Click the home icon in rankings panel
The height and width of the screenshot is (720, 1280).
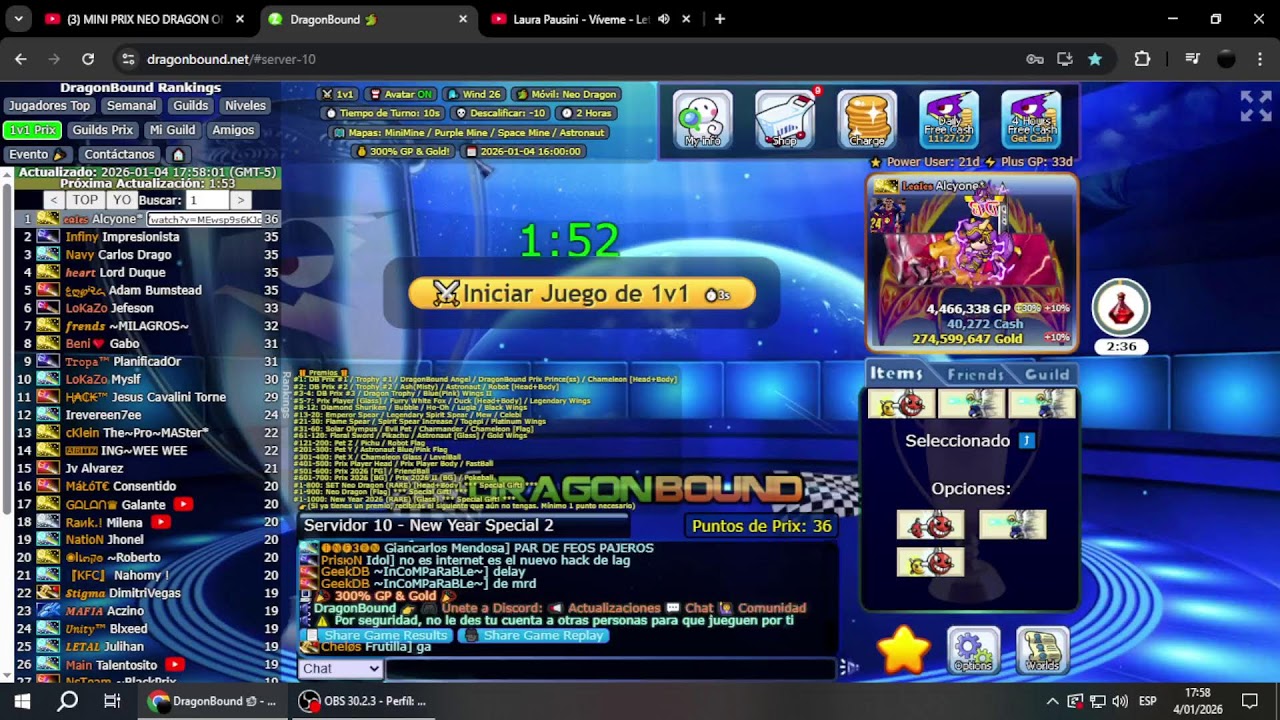(x=178, y=155)
